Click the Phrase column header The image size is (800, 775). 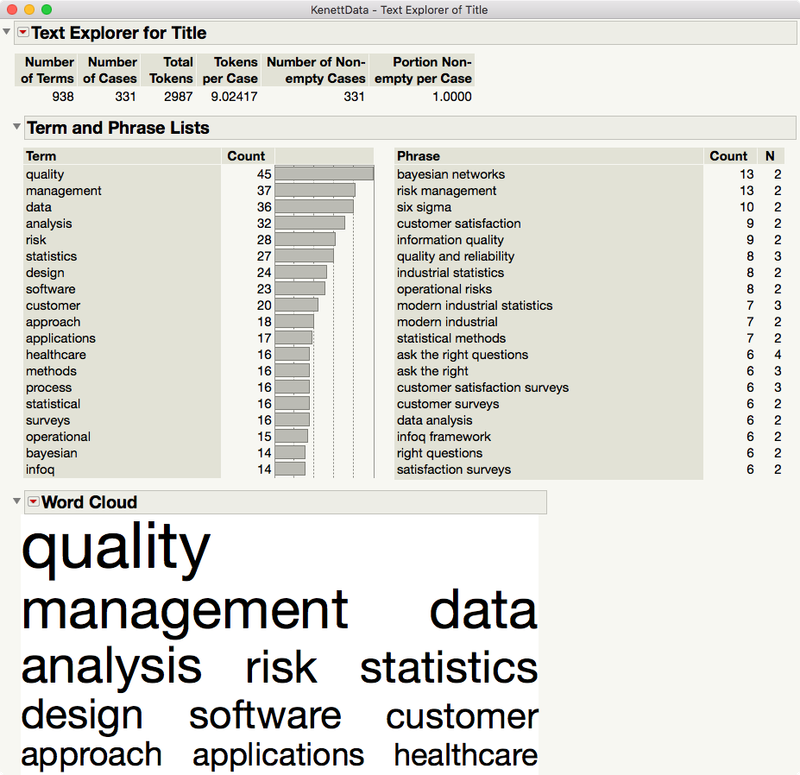(x=418, y=156)
